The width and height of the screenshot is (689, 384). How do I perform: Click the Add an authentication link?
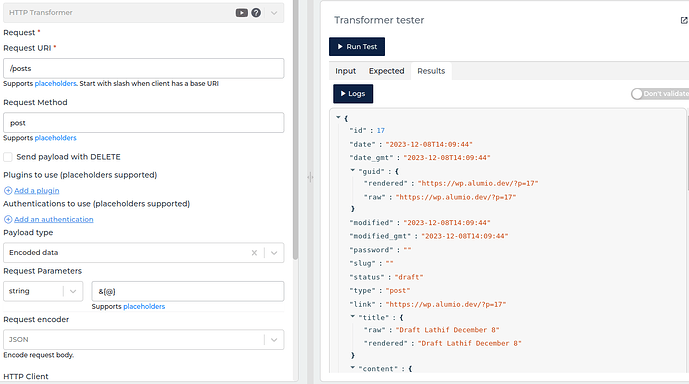54,219
